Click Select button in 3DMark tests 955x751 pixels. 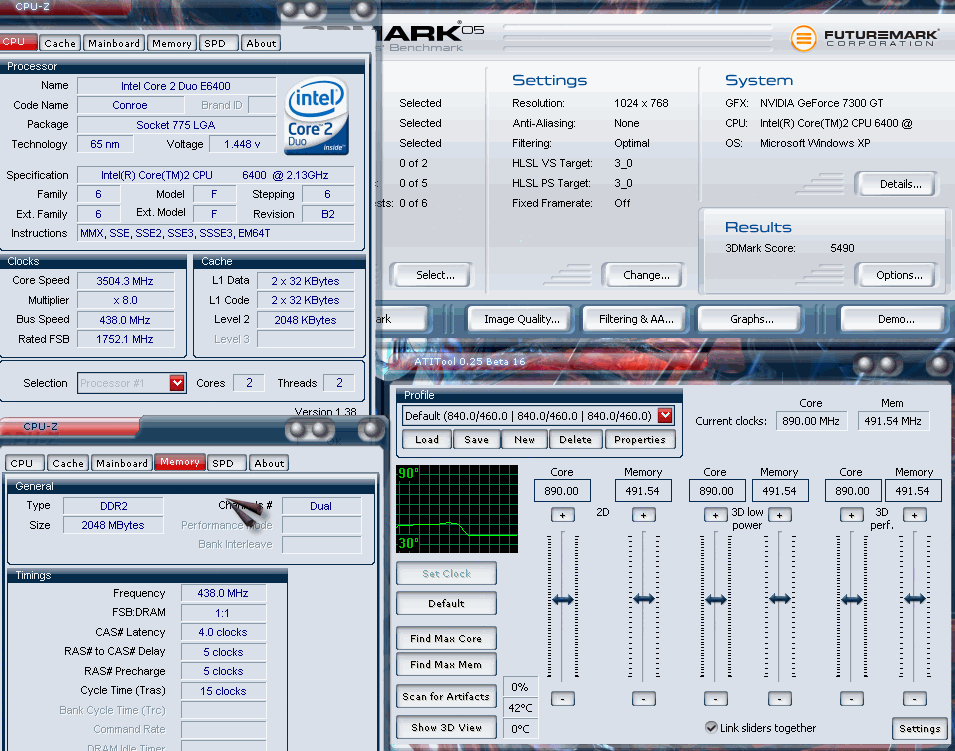[x=432, y=275]
